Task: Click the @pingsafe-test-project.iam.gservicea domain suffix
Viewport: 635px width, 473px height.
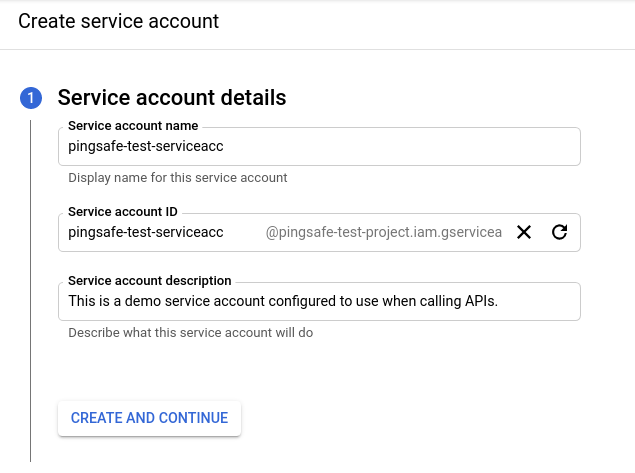Action: 383,232
